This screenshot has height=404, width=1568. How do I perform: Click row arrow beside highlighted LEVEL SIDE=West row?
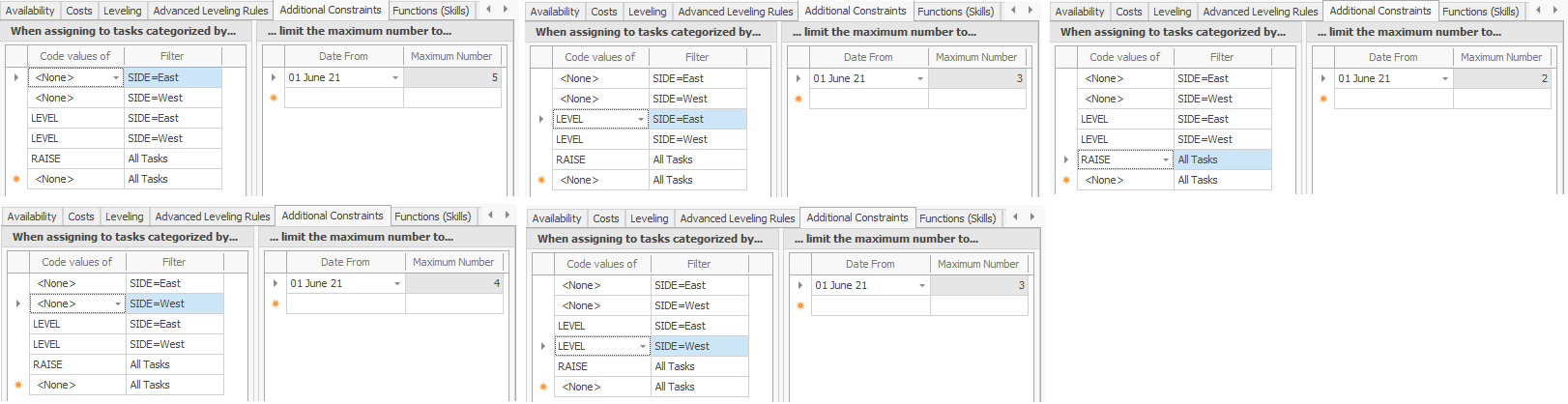tap(543, 346)
